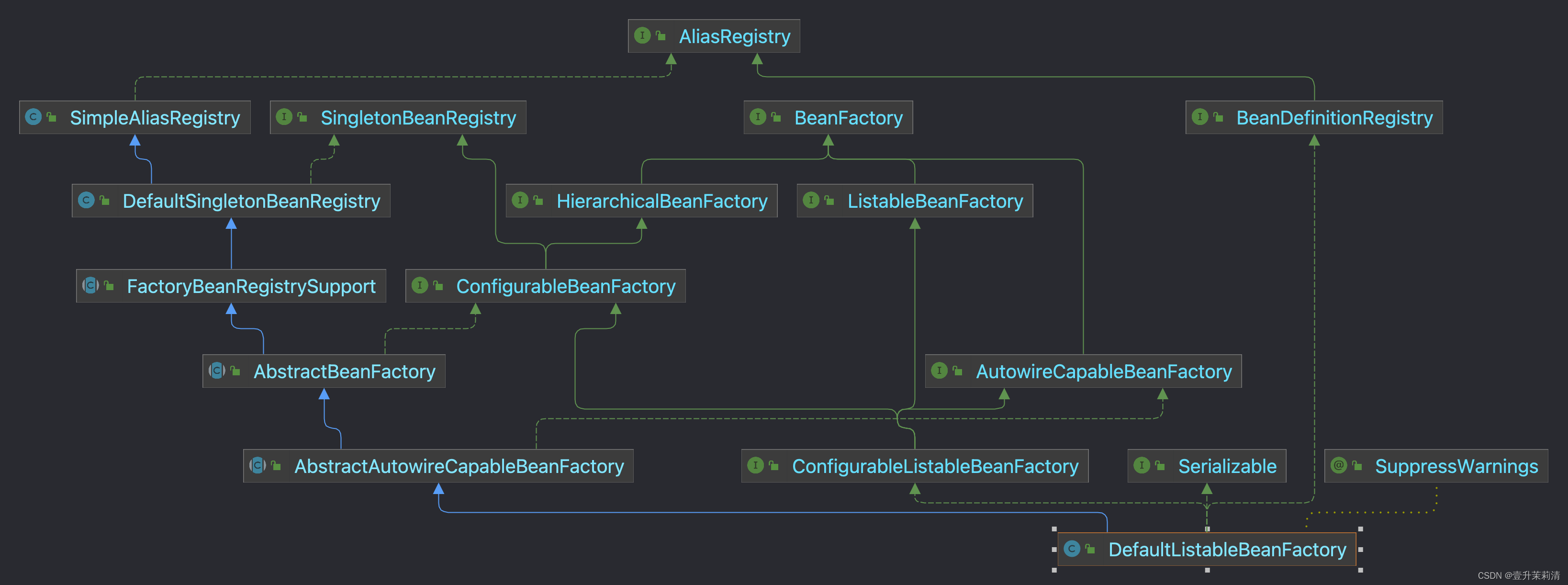Click the interface icon on AliasRegistry node

pos(642,35)
